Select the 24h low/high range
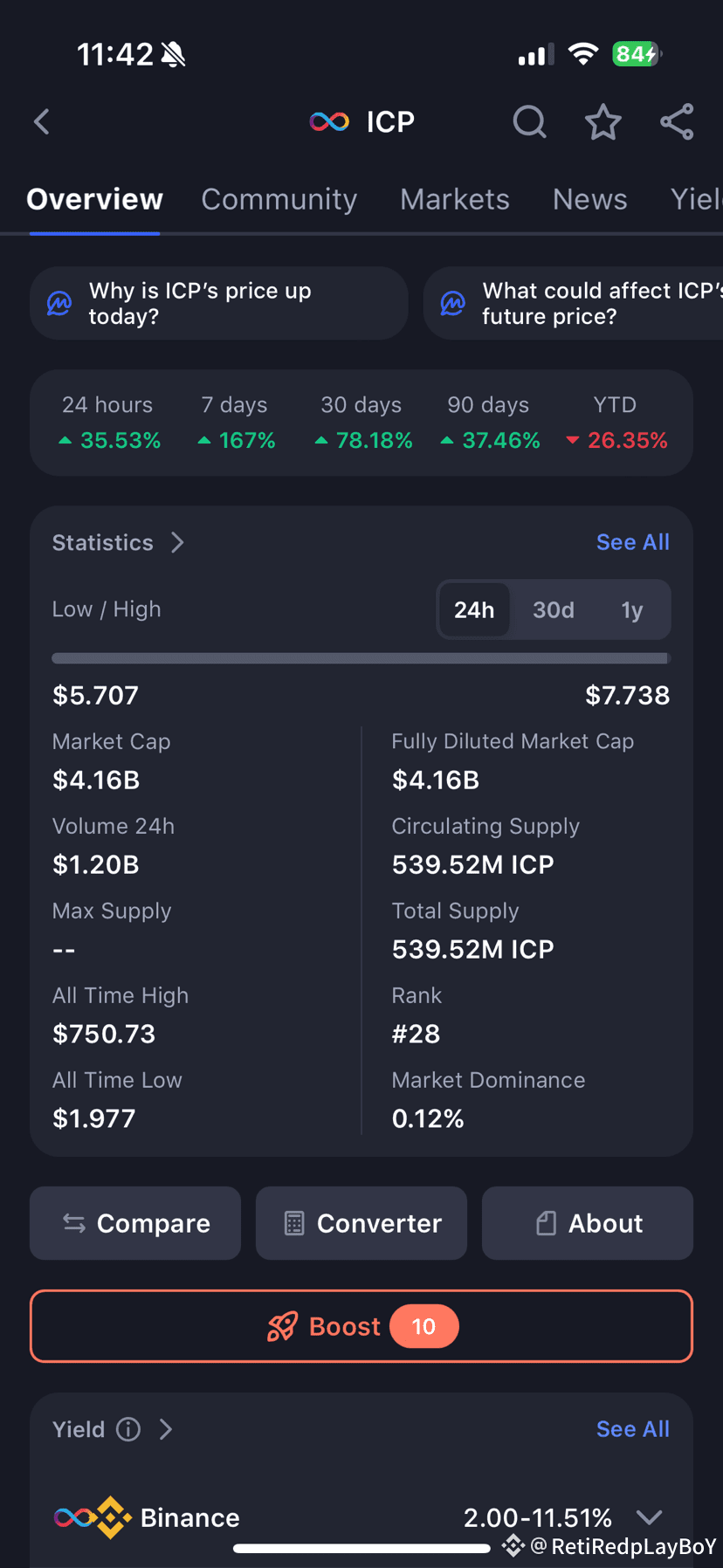The height and width of the screenshot is (1568, 723). (x=474, y=609)
